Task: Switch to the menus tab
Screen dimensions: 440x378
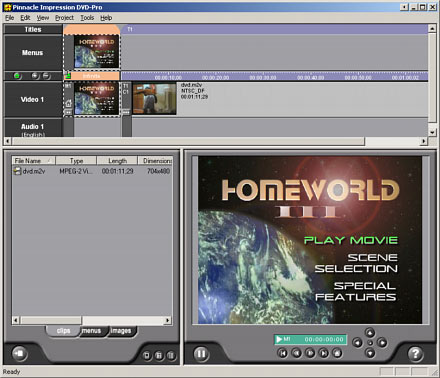Action: [91, 331]
